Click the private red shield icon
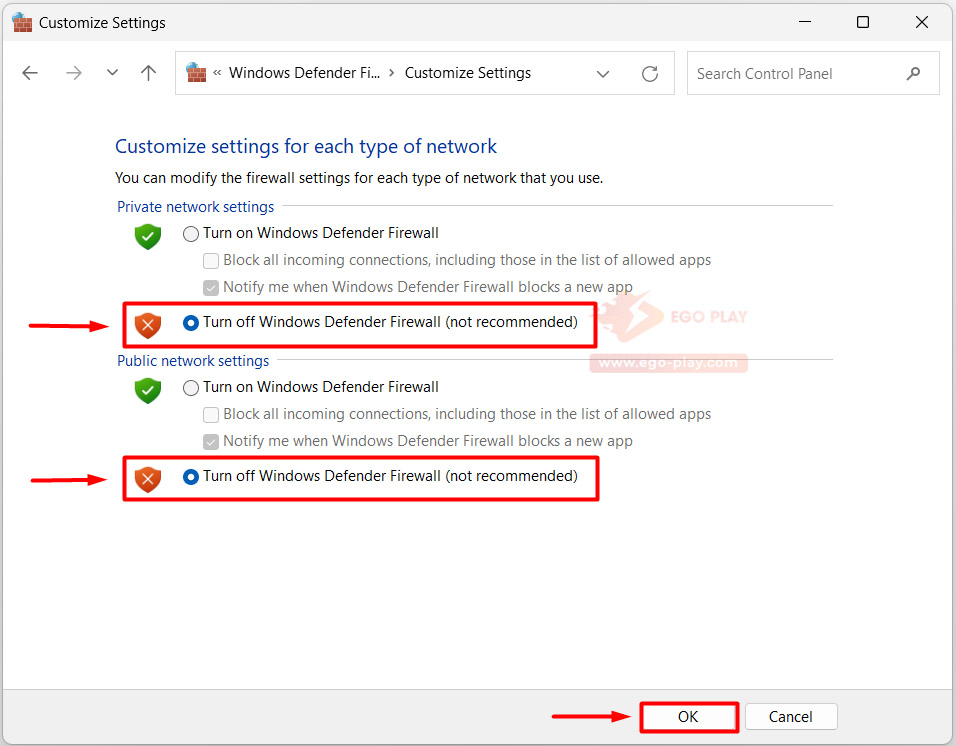956x746 pixels. click(148, 325)
